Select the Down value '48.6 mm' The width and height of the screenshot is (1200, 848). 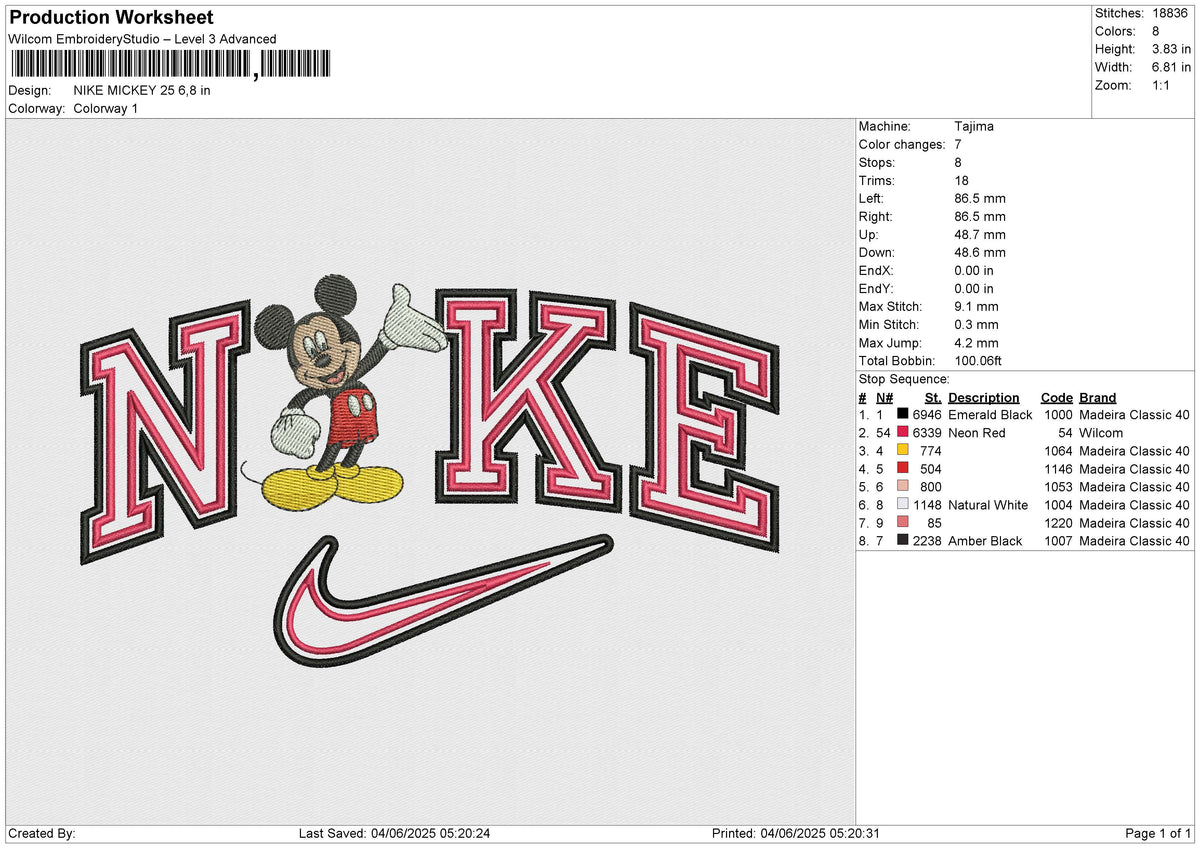tap(980, 253)
